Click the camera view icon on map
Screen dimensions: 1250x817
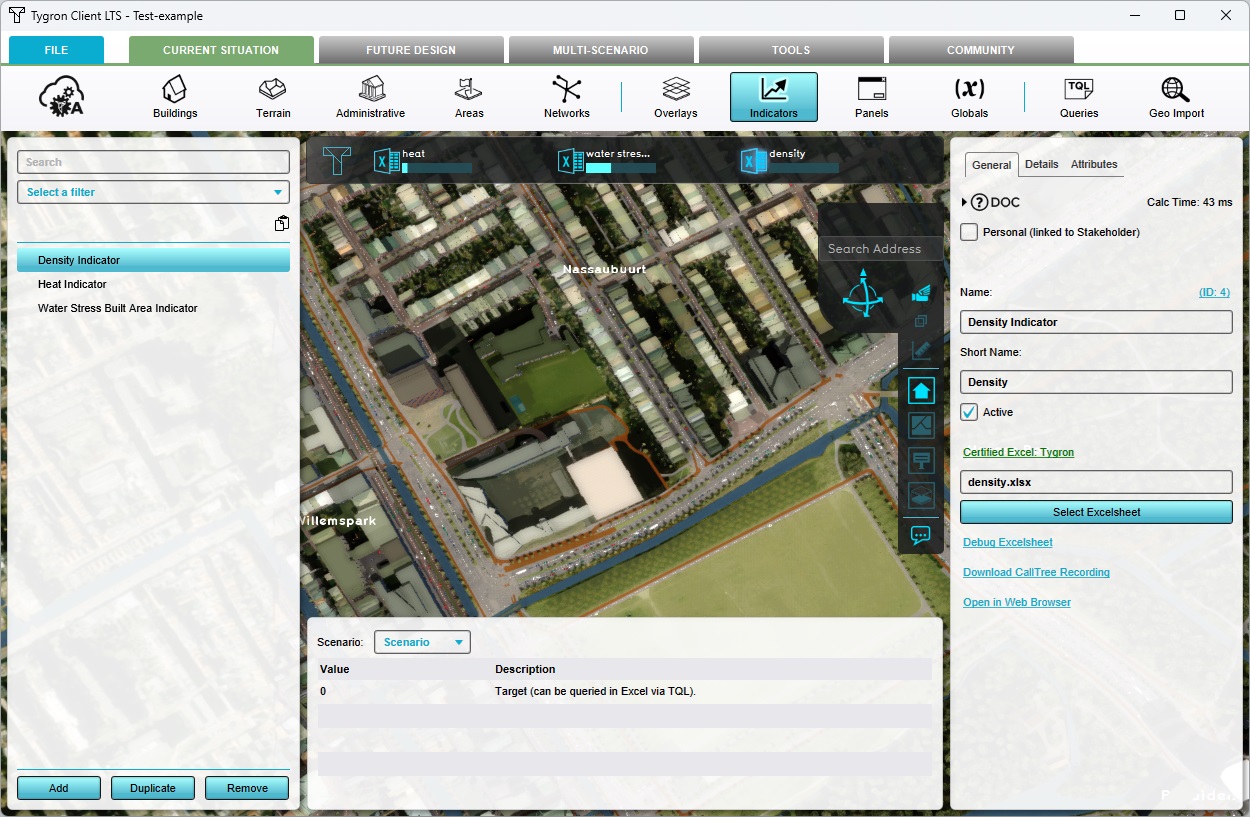point(921,293)
